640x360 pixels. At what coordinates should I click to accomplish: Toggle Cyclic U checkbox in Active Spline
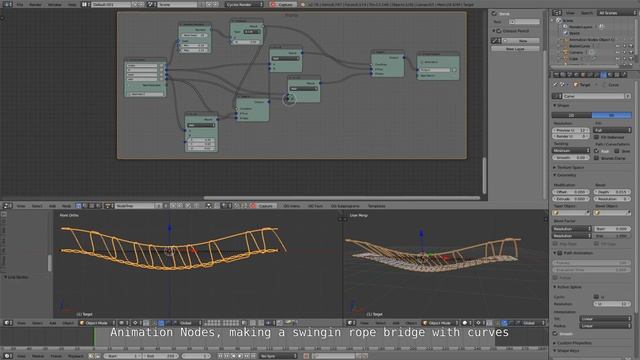click(x=596, y=297)
